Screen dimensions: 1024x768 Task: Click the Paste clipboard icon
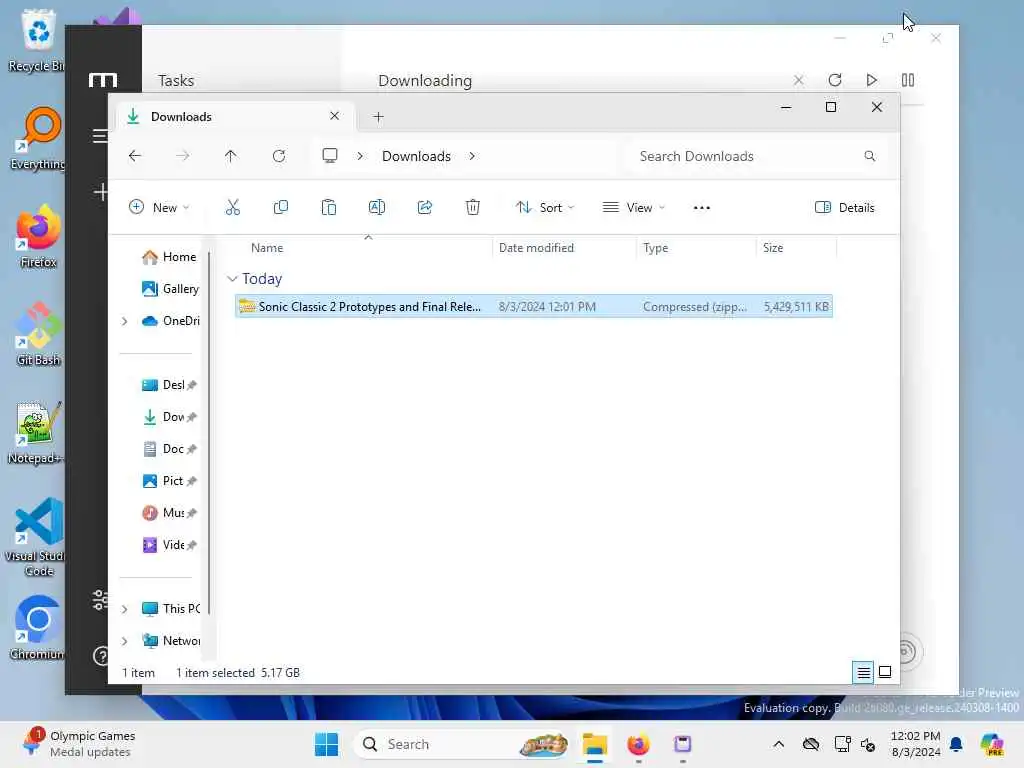pos(328,208)
